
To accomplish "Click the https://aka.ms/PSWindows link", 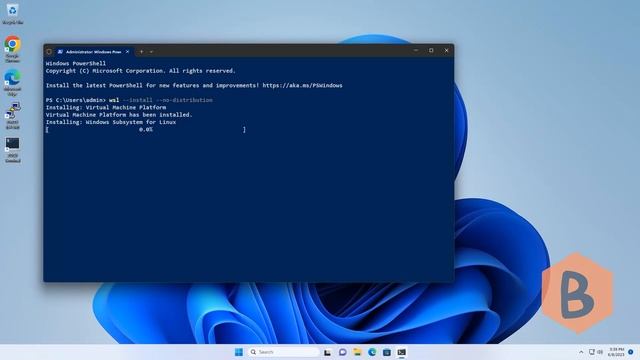I will [302, 85].
